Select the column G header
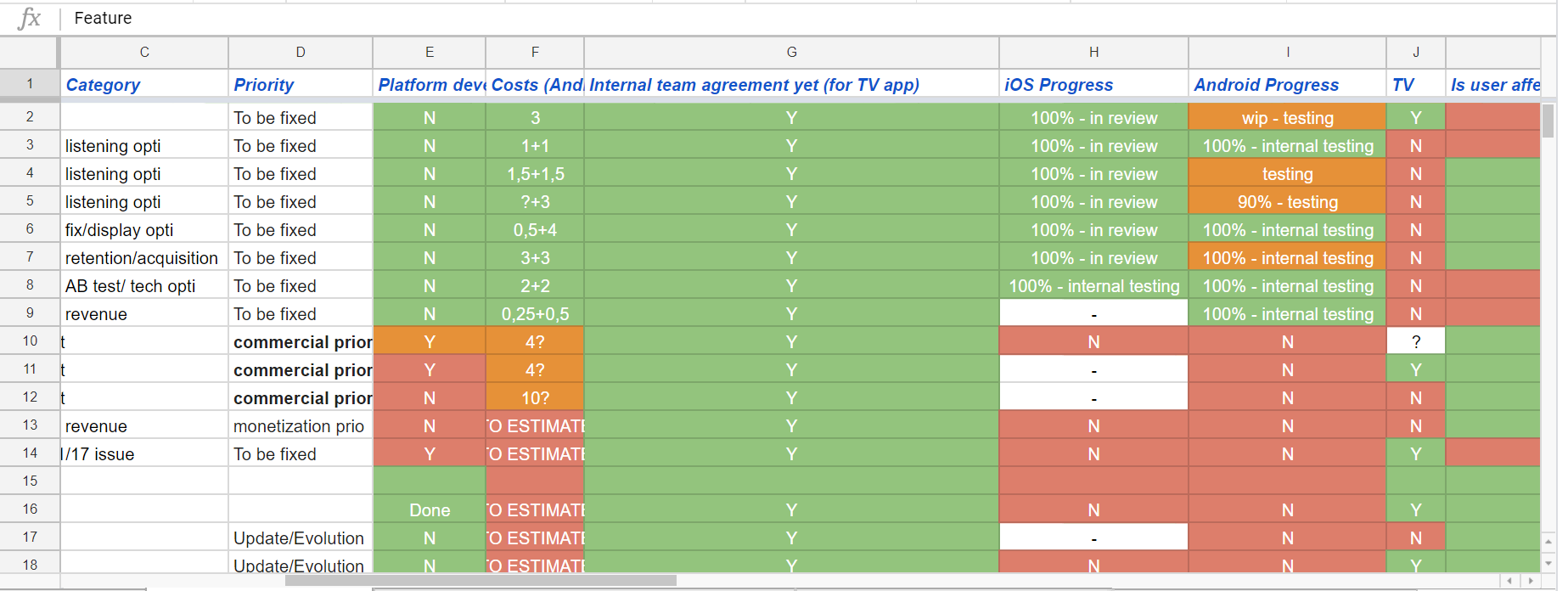 pos(791,52)
